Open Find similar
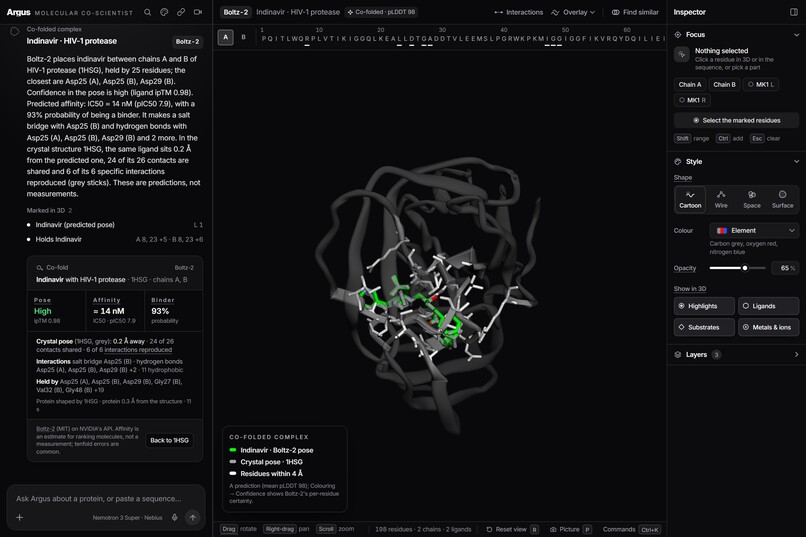 pyautogui.click(x=635, y=12)
